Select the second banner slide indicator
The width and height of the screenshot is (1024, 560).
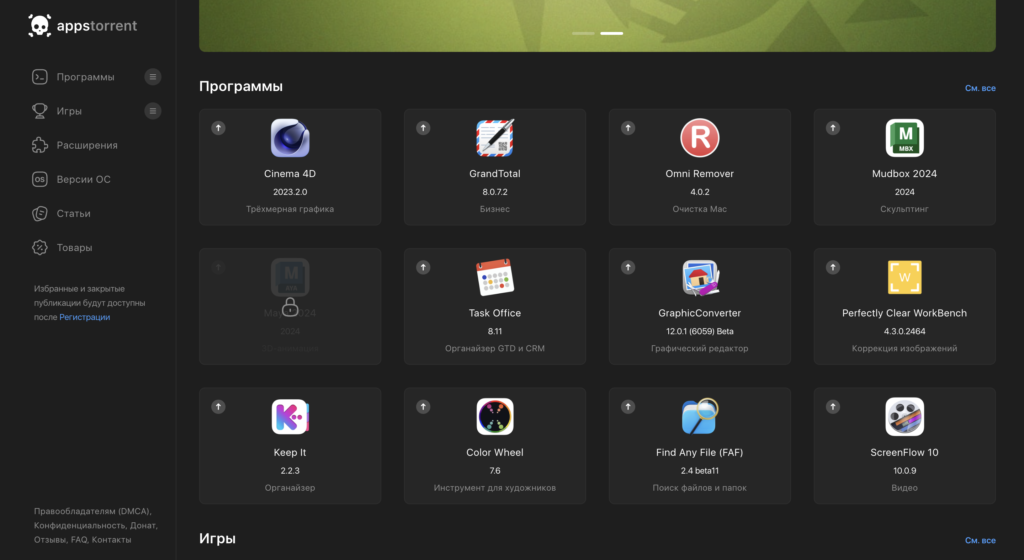tap(611, 33)
